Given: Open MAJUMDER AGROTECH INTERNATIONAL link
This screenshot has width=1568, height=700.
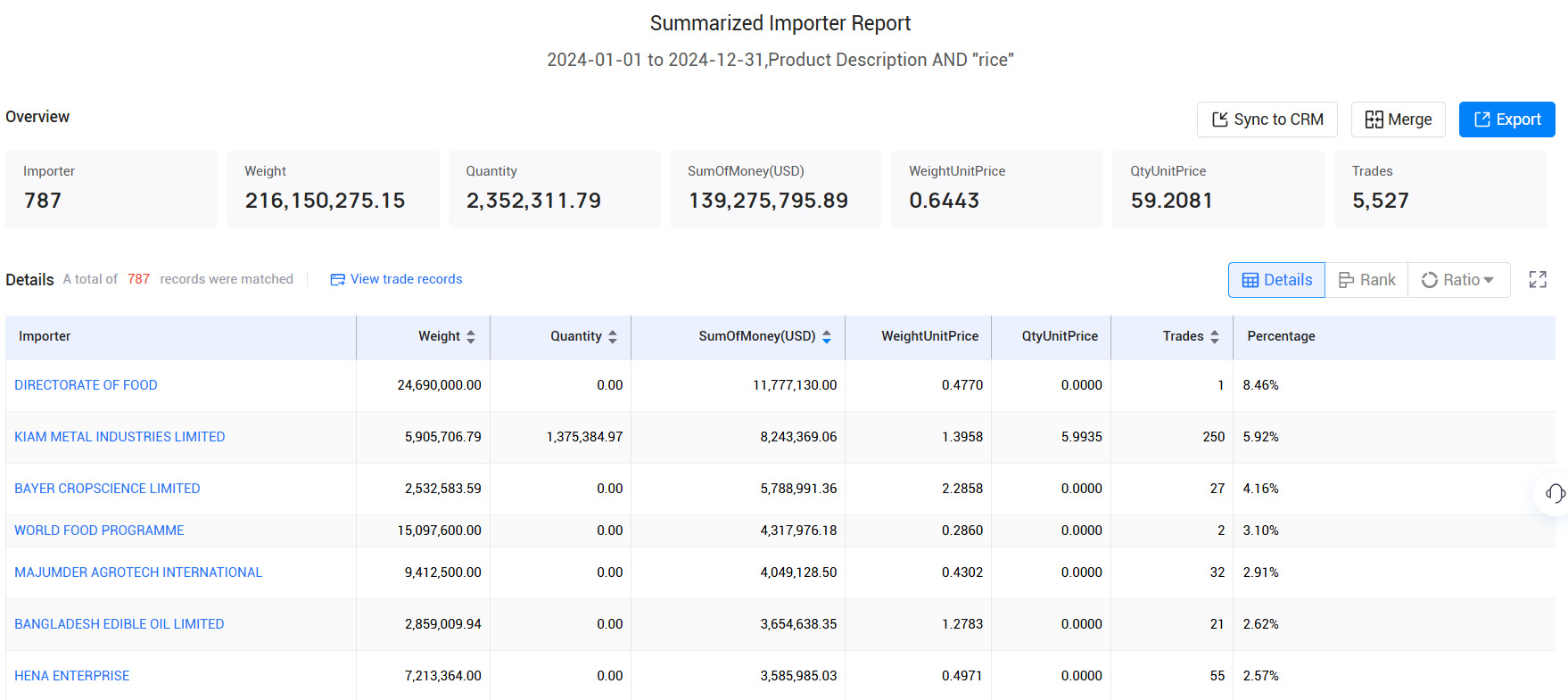Looking at the screenshot, I should pyautogui.click(x=138, y=572).
